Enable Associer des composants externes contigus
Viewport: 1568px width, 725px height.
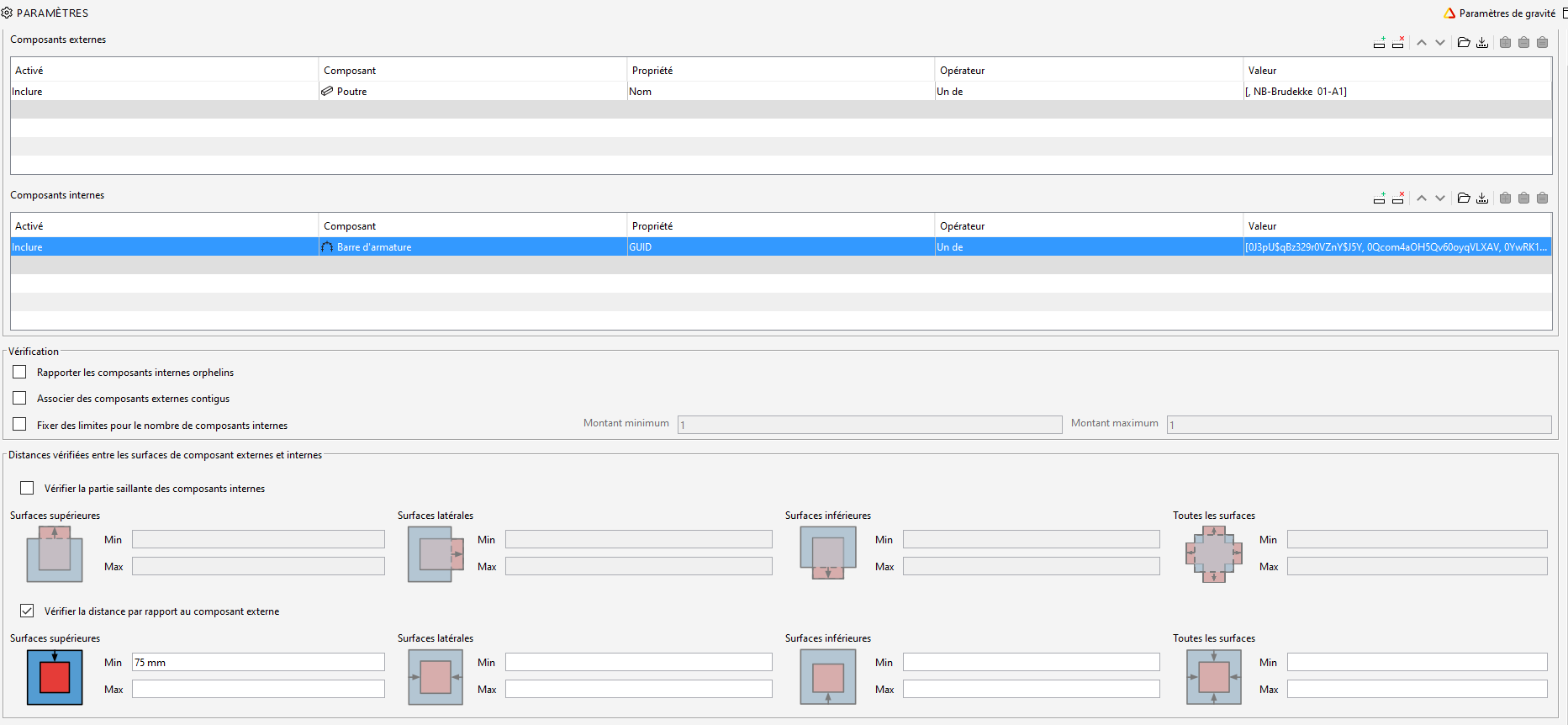coord(19,398)
